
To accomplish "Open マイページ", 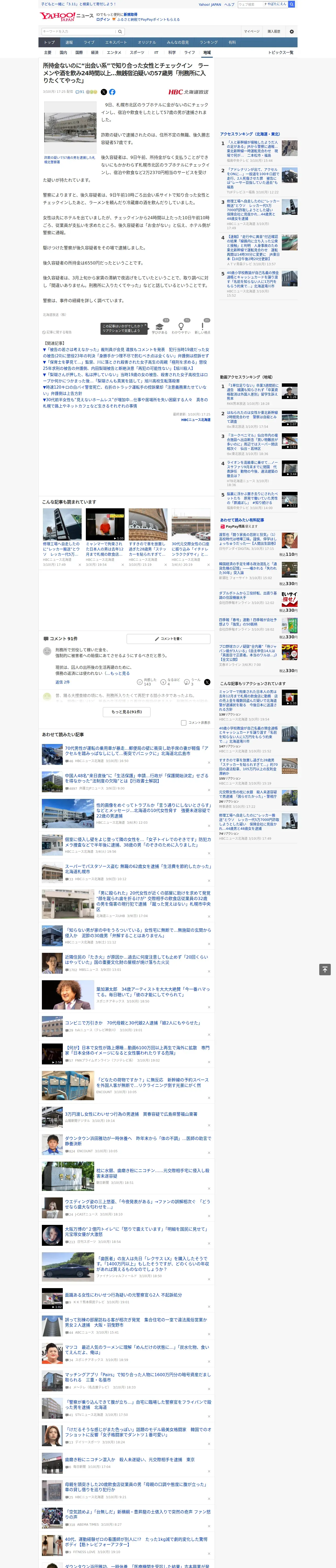I will click(251, 32).
